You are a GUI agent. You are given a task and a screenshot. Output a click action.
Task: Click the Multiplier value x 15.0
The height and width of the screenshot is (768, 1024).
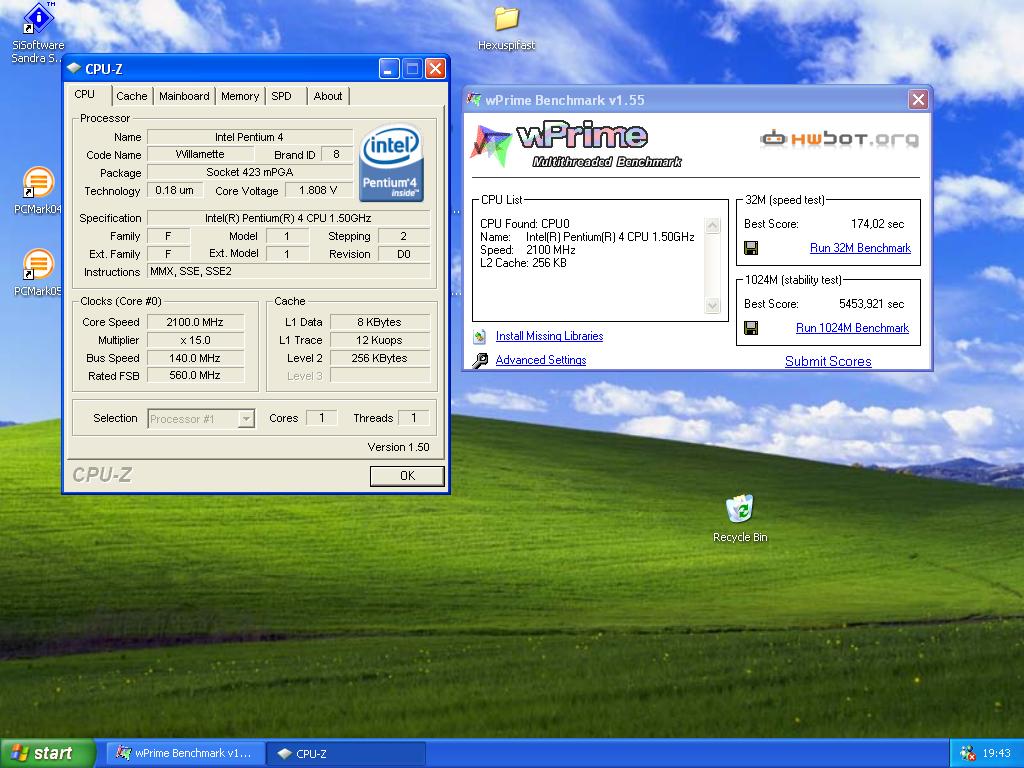[195, 340]
